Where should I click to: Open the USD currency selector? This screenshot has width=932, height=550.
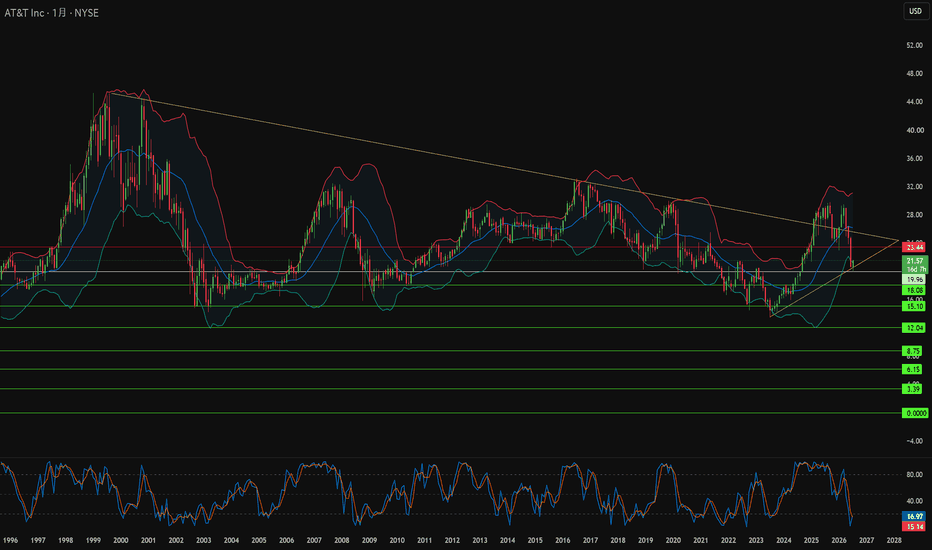click(915, 11)
